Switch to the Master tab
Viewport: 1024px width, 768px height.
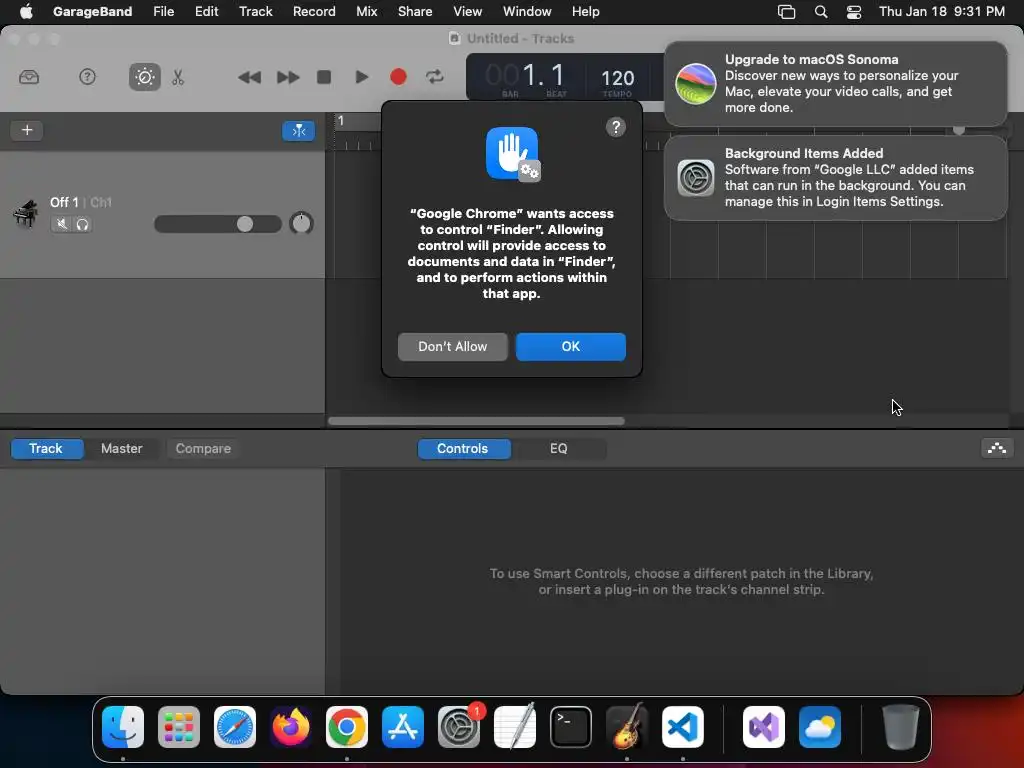coord(121,449)
